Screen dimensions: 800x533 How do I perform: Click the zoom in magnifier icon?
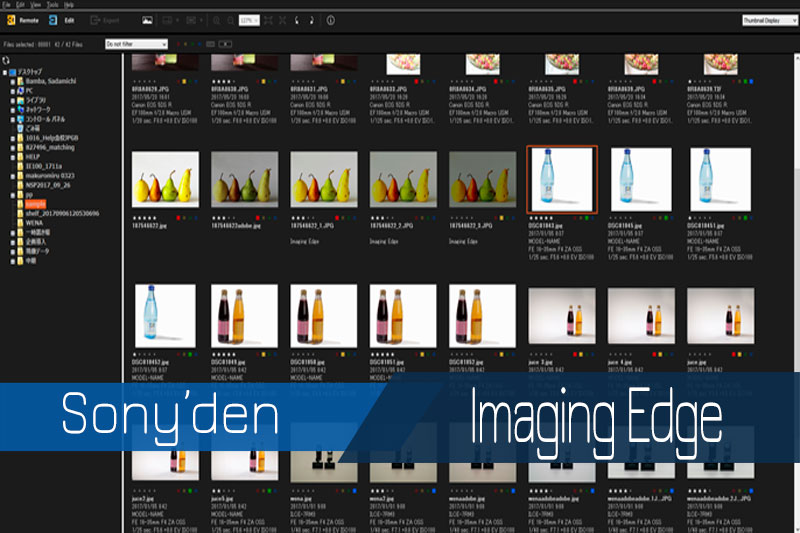pos(217,20)
